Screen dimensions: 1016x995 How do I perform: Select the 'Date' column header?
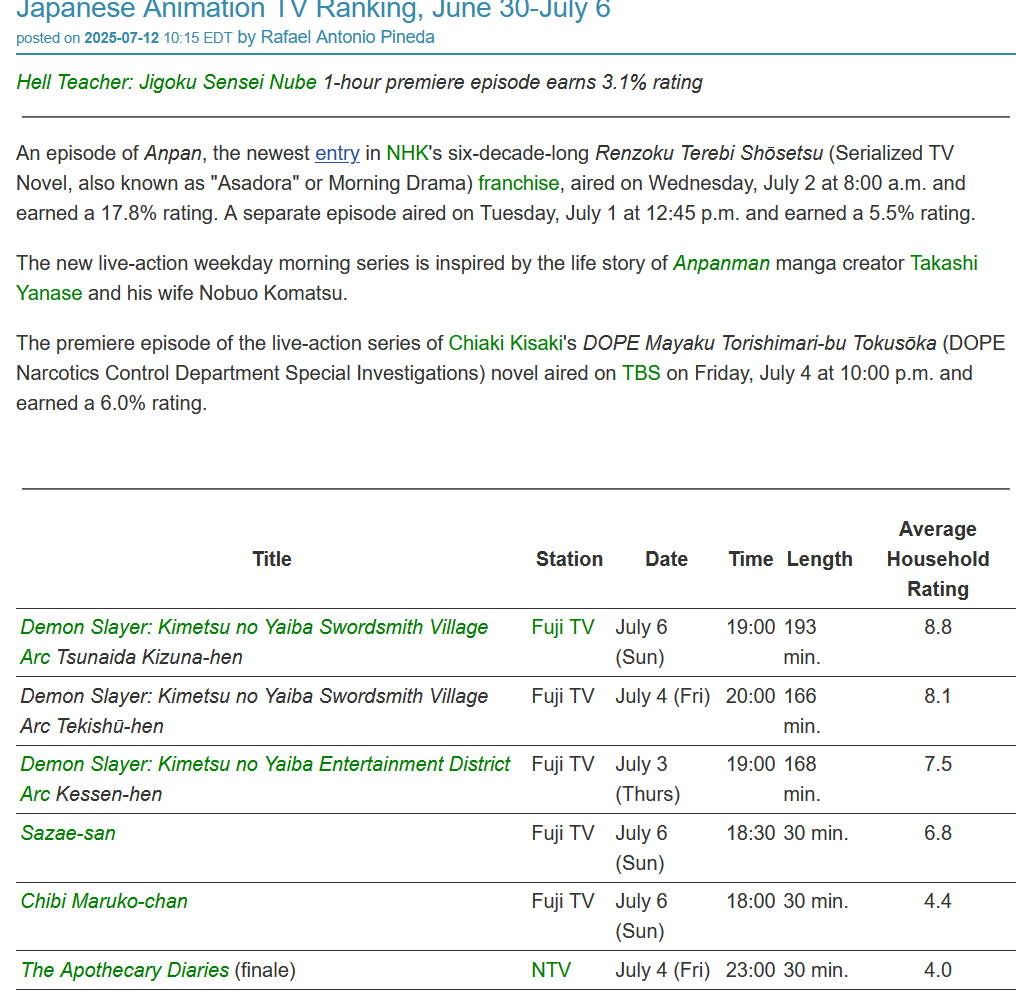coord(666,559)
